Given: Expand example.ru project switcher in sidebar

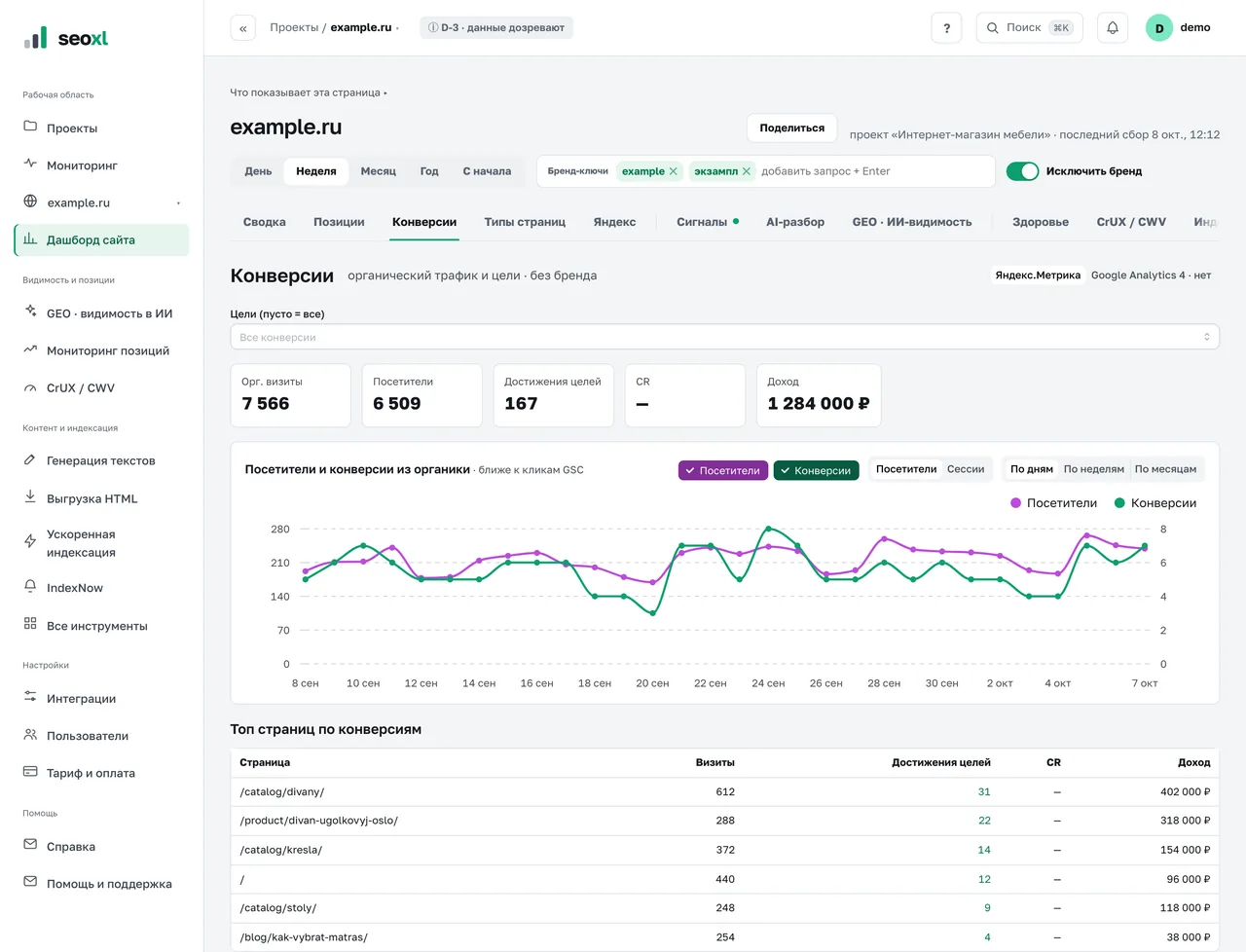Looking at the screenshot, I should pos(178,203).
